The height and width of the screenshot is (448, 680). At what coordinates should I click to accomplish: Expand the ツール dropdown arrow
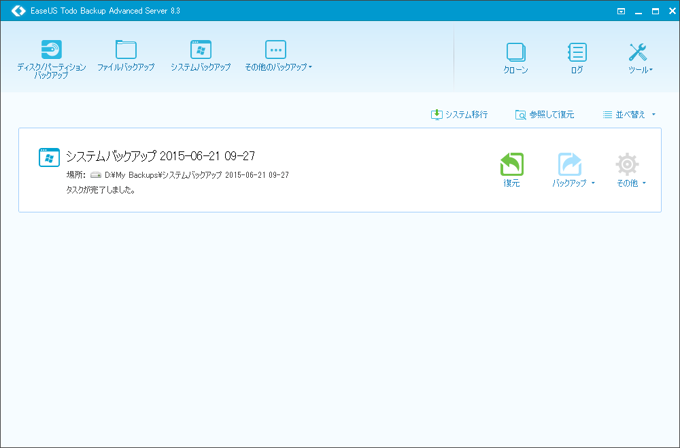pyautogui.click(x=651, y=70)
